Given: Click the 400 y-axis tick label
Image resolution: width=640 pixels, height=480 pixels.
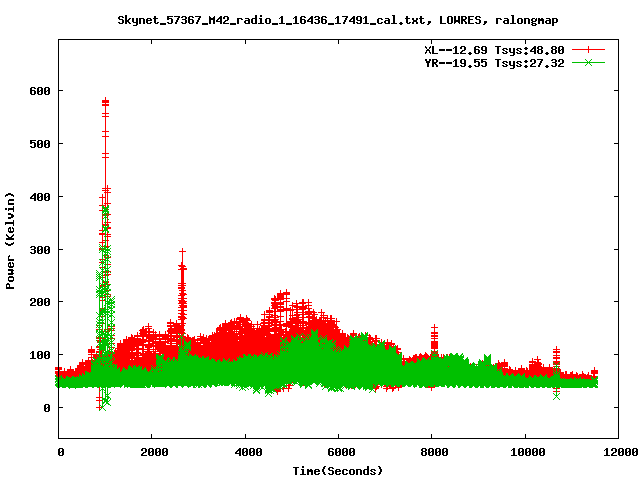Looking at the screenshot, I should tap(40, 197).
